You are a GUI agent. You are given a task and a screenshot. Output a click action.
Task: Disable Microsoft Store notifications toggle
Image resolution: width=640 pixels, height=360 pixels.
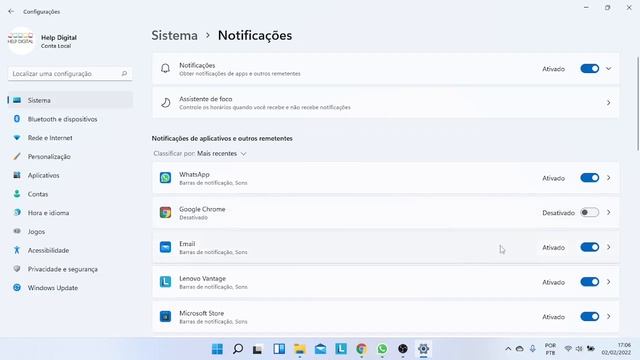590,317
